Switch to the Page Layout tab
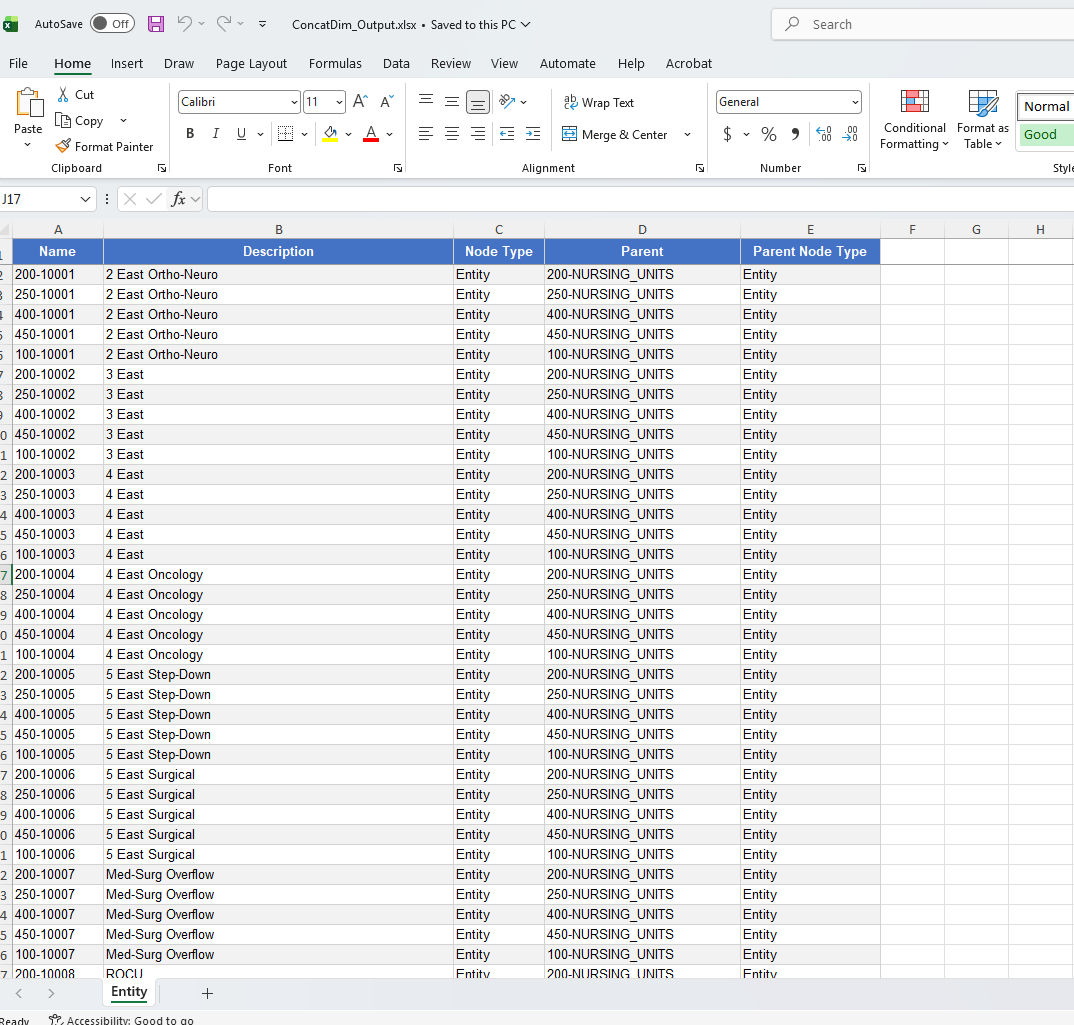The width and height of the screenshot is (1074, 1025). click(251, 63)
